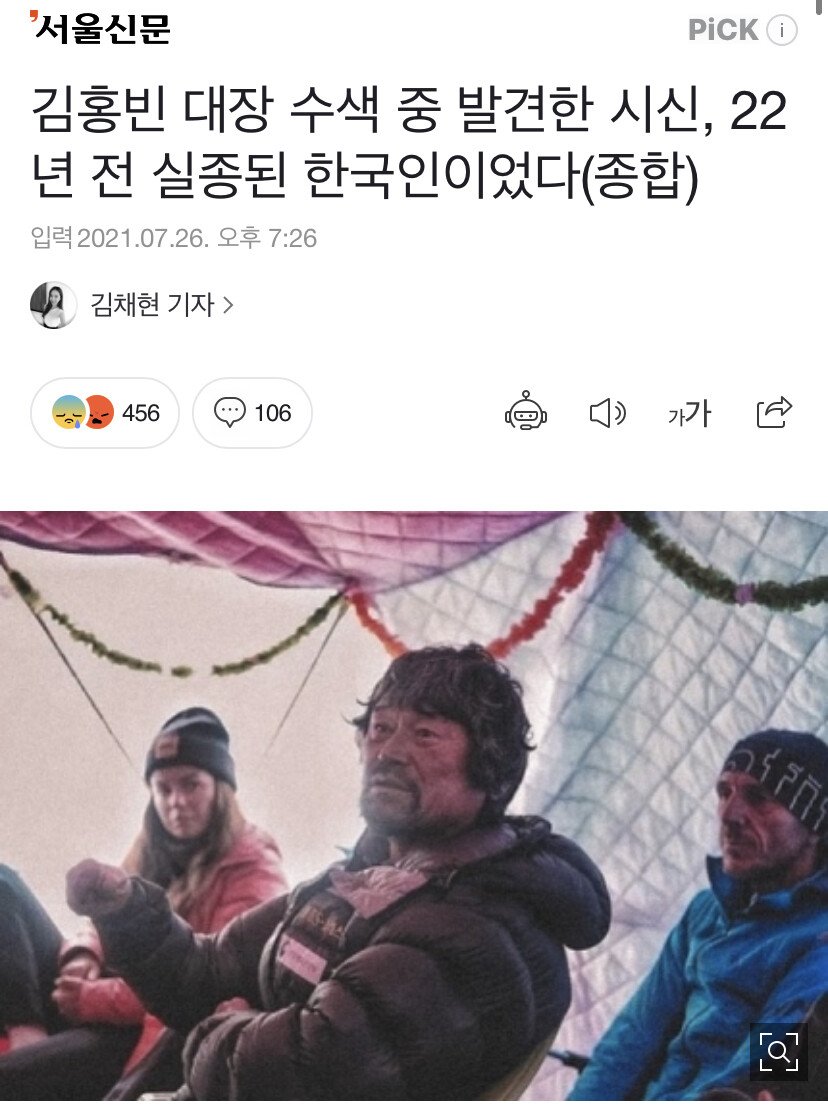Click the comment speech bubble icon
This screenshot has height=1117, width=828.
pos(229,412)
